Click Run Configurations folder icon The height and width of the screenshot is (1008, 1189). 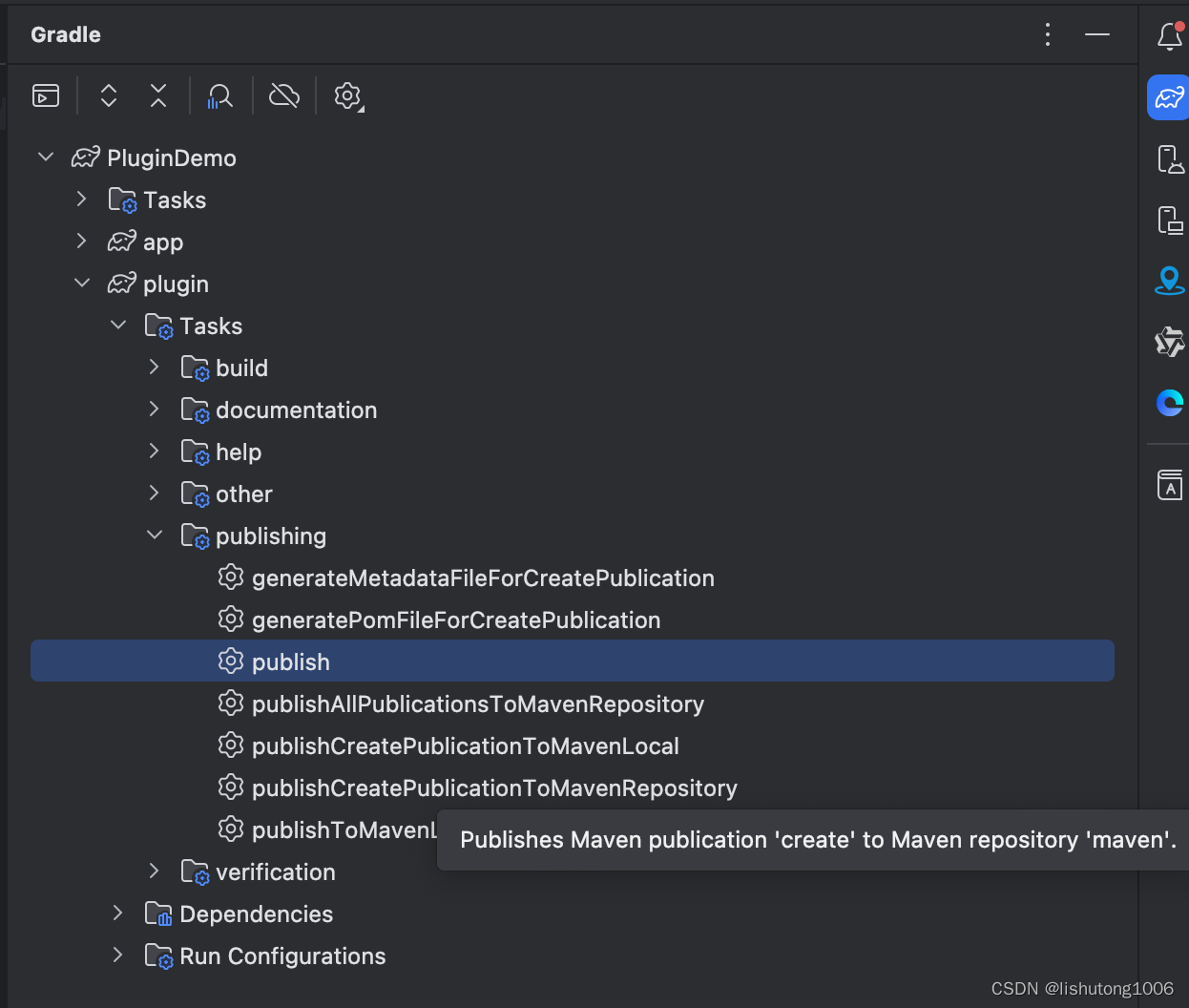158,956
